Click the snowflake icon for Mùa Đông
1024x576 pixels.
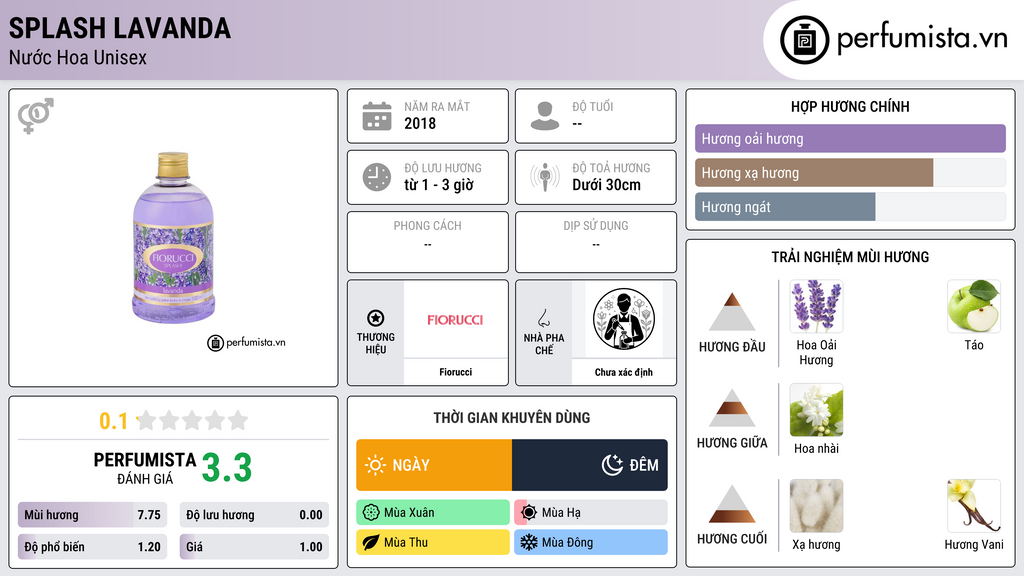tap(529, 542)
